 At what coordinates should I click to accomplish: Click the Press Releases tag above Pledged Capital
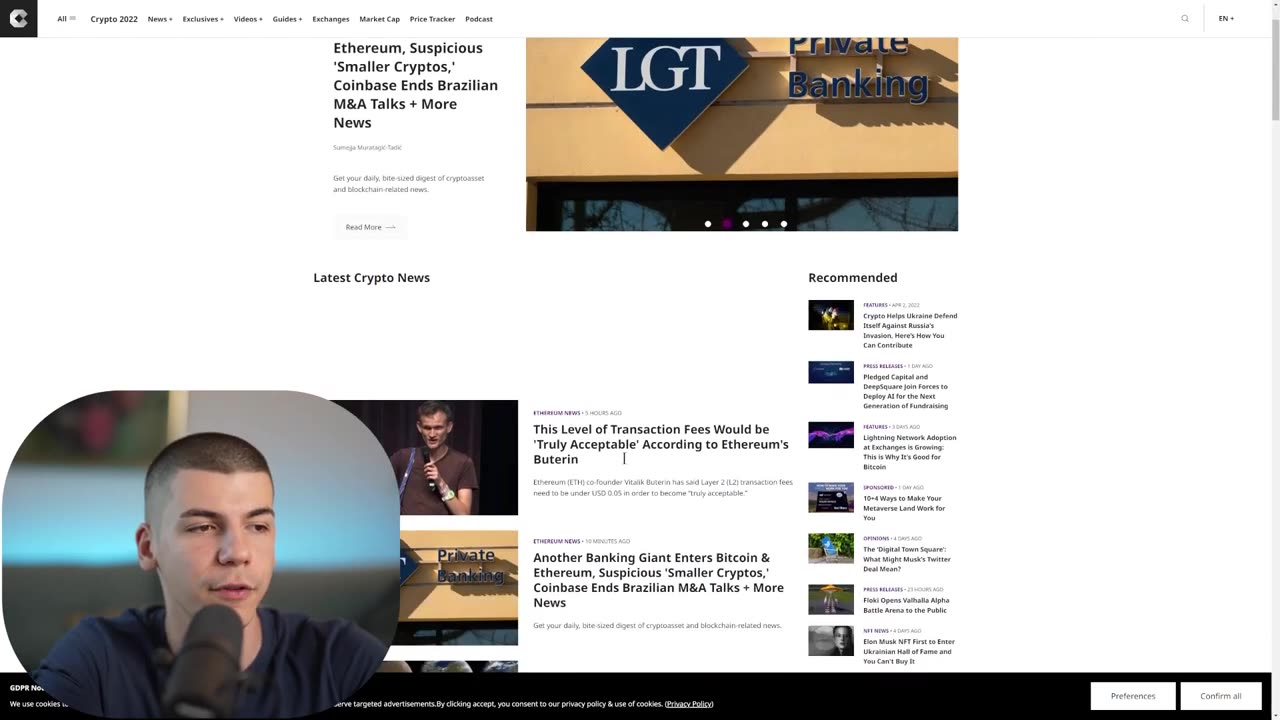pos(883,366)
